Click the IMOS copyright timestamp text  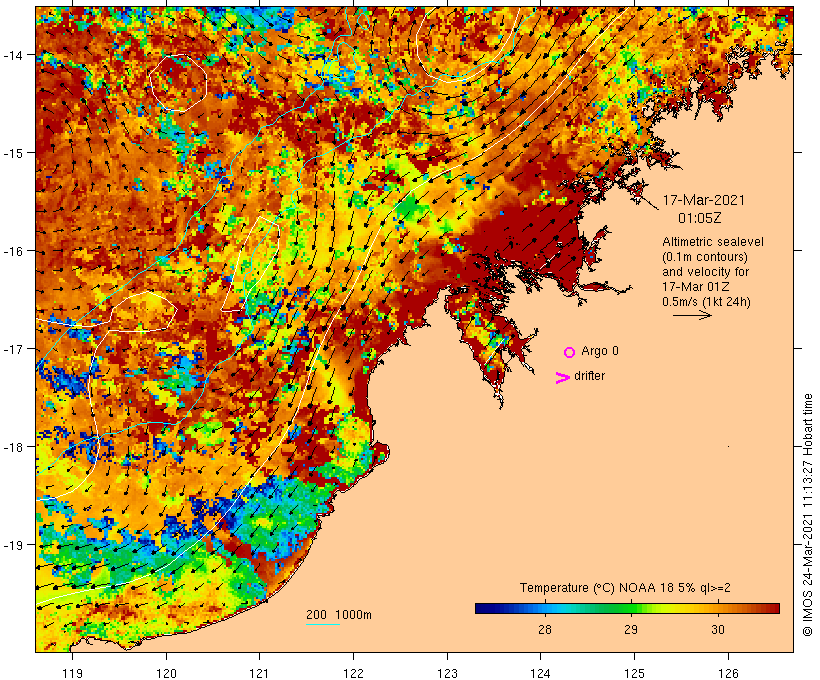807,515
